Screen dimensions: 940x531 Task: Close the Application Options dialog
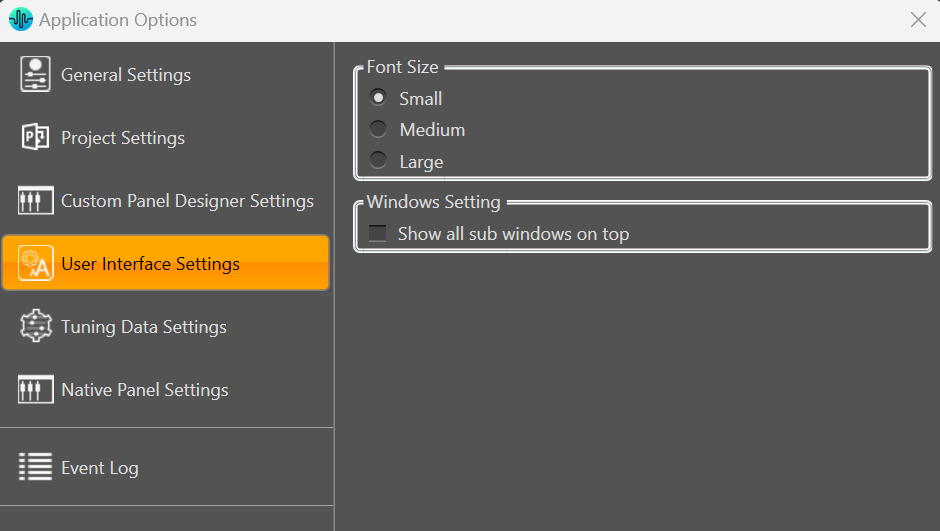pos(918,20)
